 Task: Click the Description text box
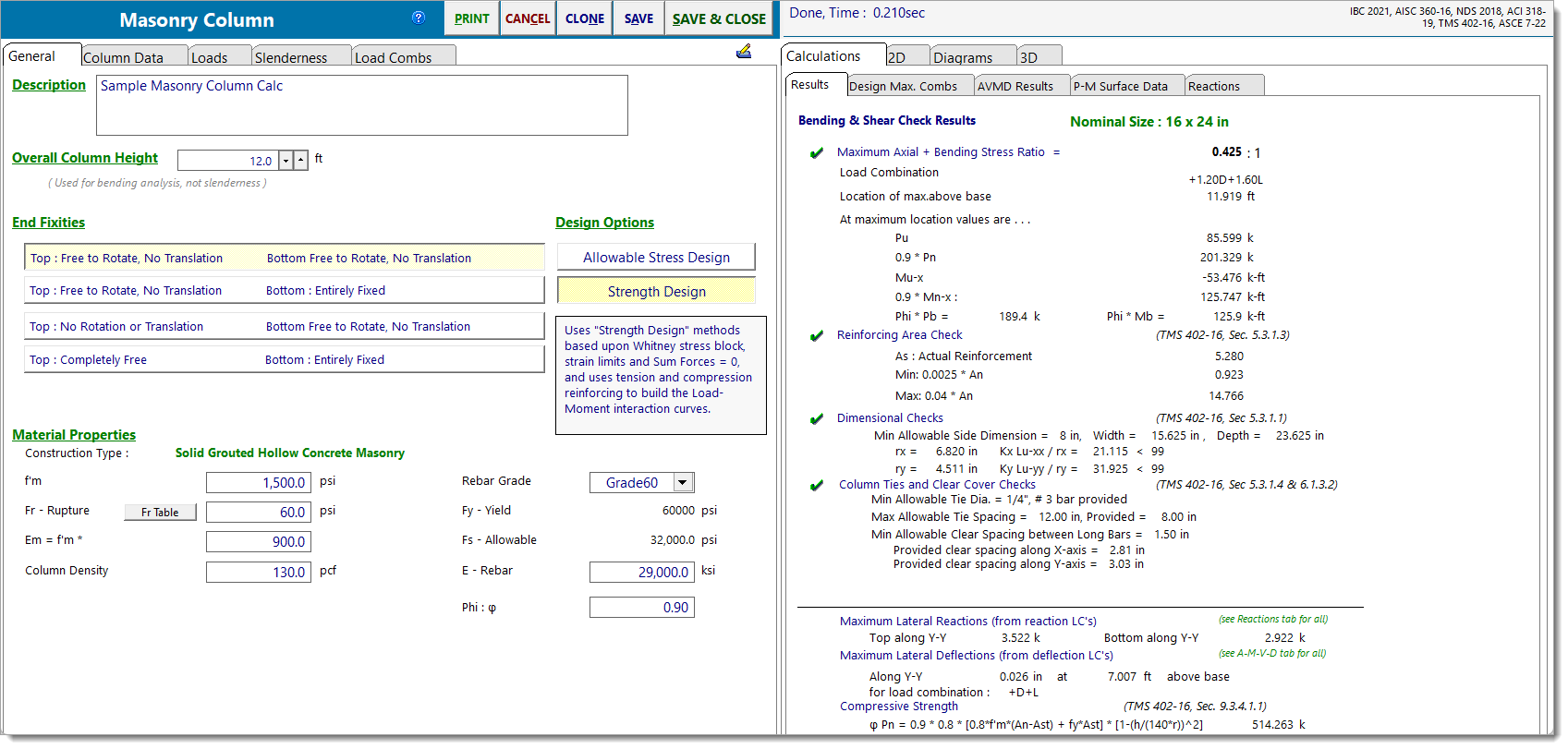click(x=361, y=105)
